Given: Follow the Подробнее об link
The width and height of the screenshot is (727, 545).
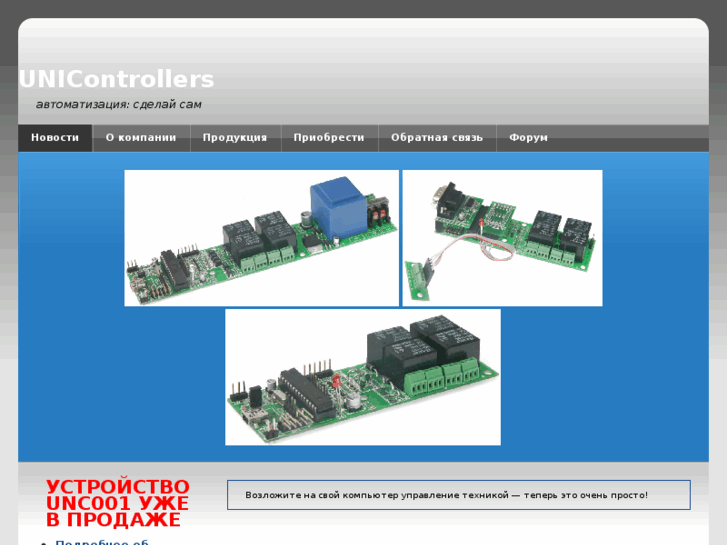Looking at the screenshot, I should coord(102,542).
